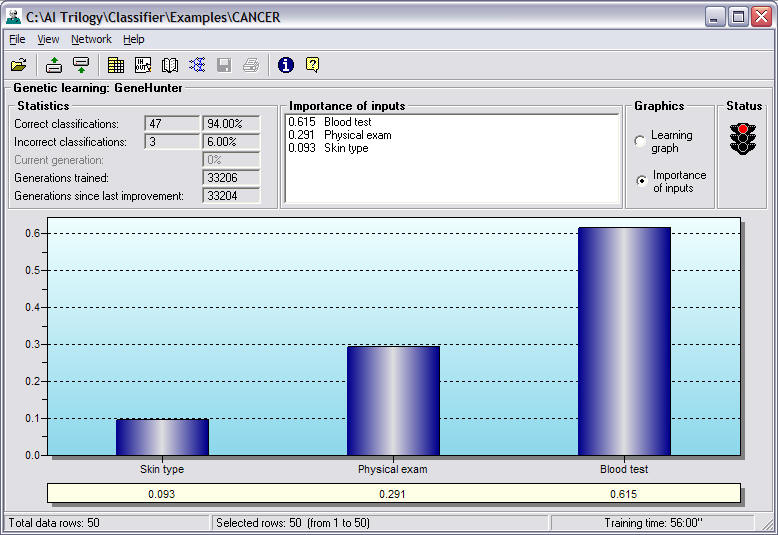Open the Network menu
Image resolution: width=778 pixels, height=535 pixels.
pos(91,39)
